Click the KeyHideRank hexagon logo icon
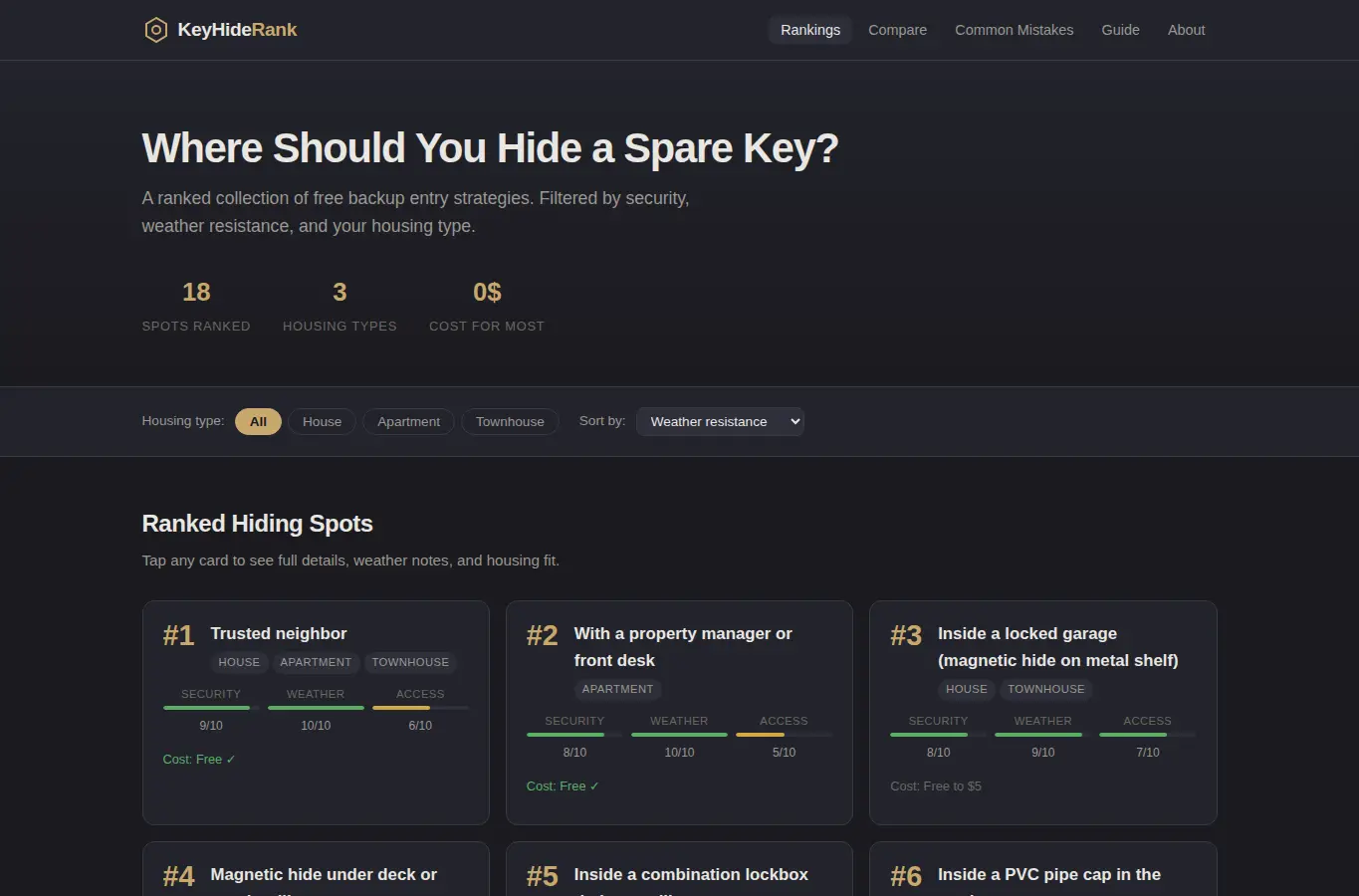Screen dimensions: 1359x896 pyautogui.click(x=156, y=30)
